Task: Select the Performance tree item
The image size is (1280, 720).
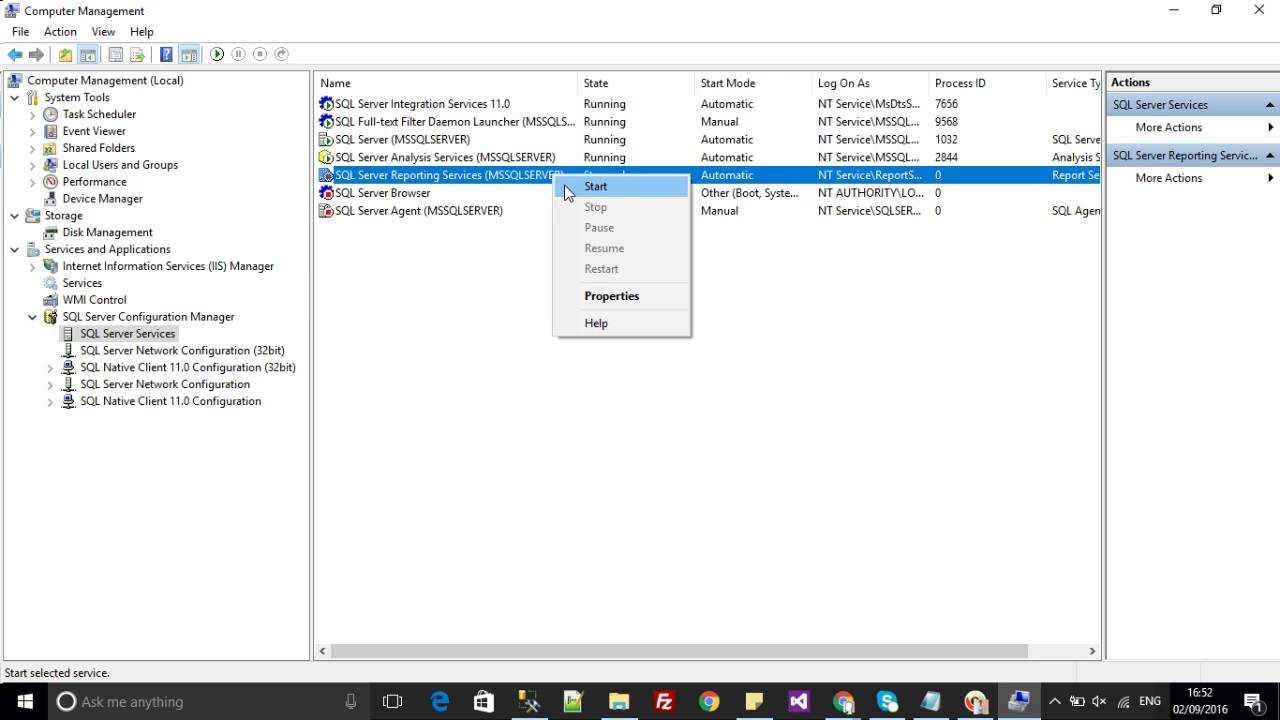Action: click(94, 182)
